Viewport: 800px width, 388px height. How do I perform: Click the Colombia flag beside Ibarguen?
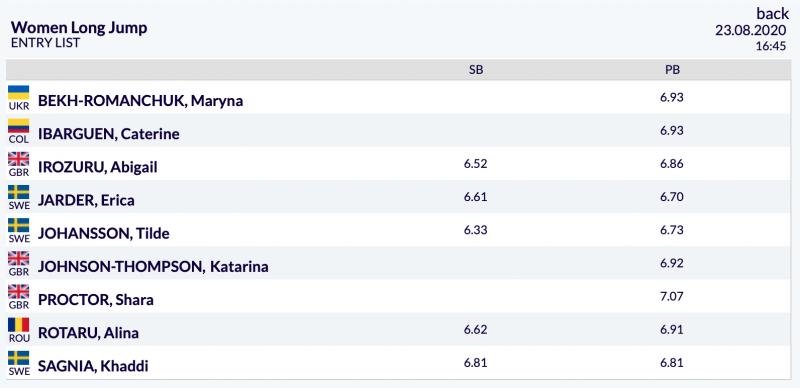click(19, 126)
